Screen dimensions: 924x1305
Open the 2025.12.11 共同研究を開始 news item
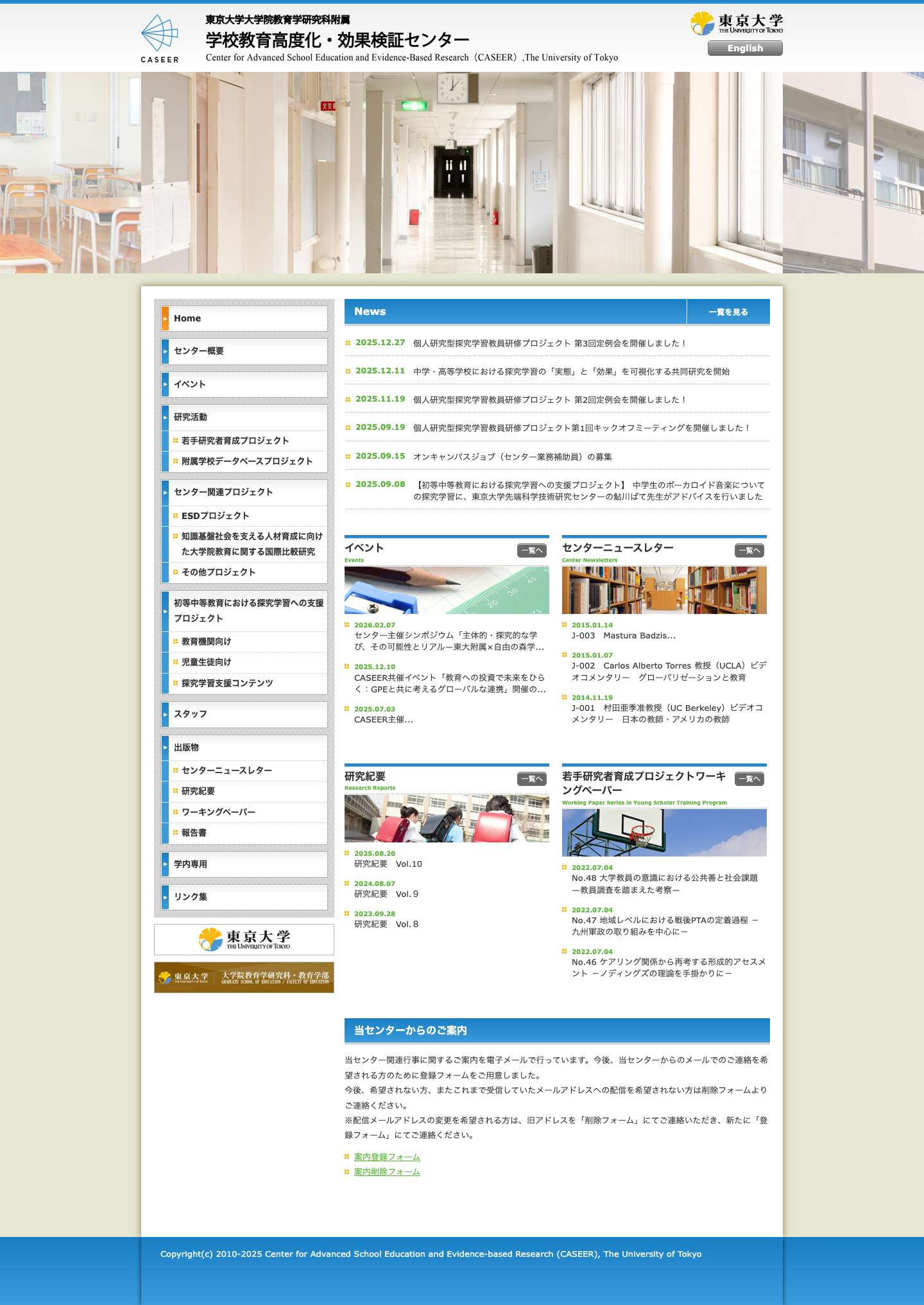(x=571, y=371)
